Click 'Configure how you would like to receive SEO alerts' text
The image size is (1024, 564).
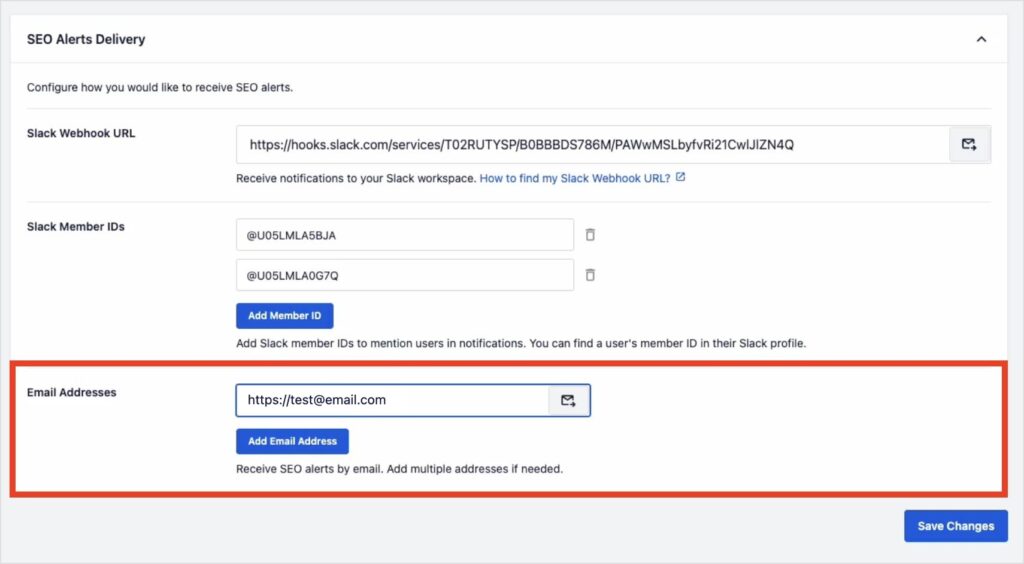tap(160, 87)
